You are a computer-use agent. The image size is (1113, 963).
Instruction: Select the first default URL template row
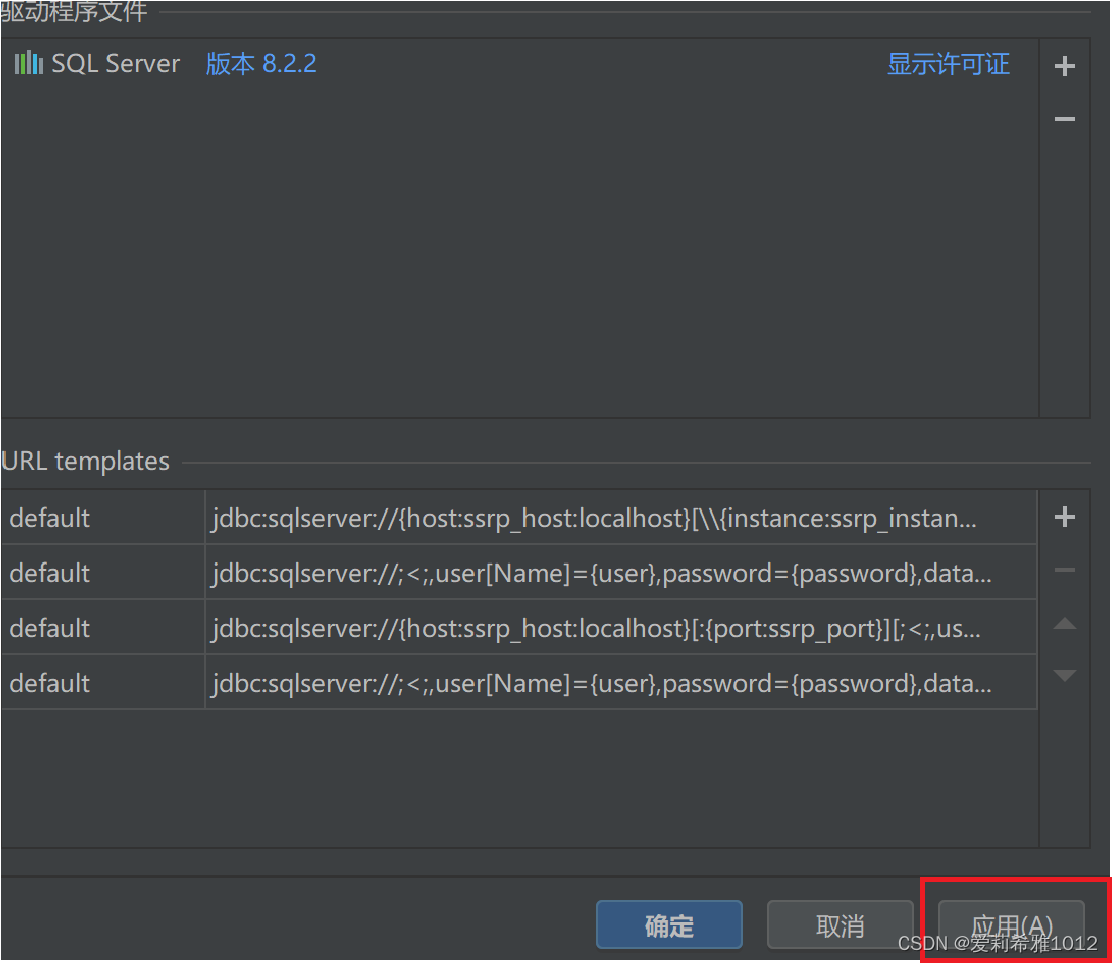(x=48, y=517)
